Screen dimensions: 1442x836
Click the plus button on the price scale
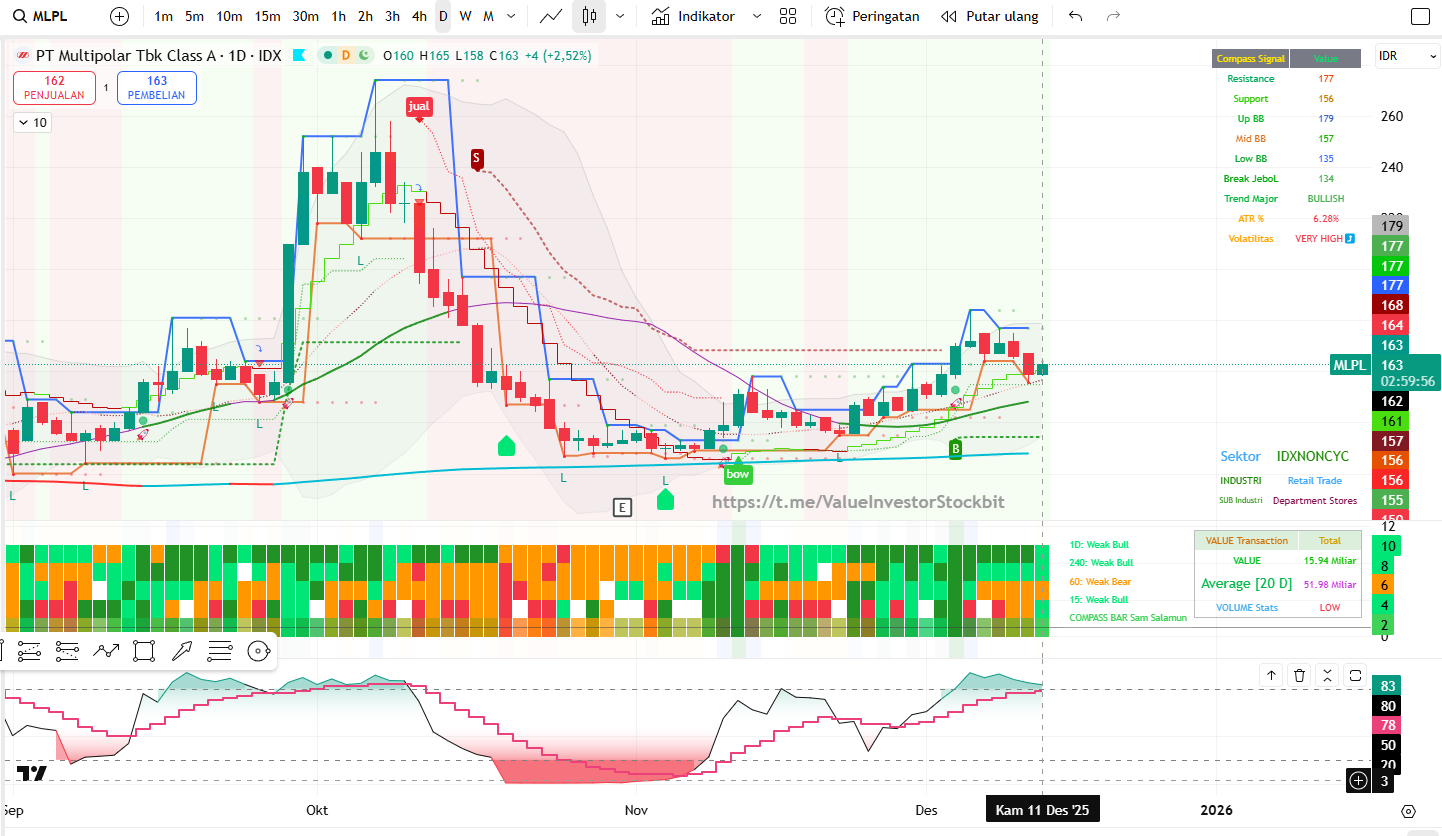point(1358,781)
